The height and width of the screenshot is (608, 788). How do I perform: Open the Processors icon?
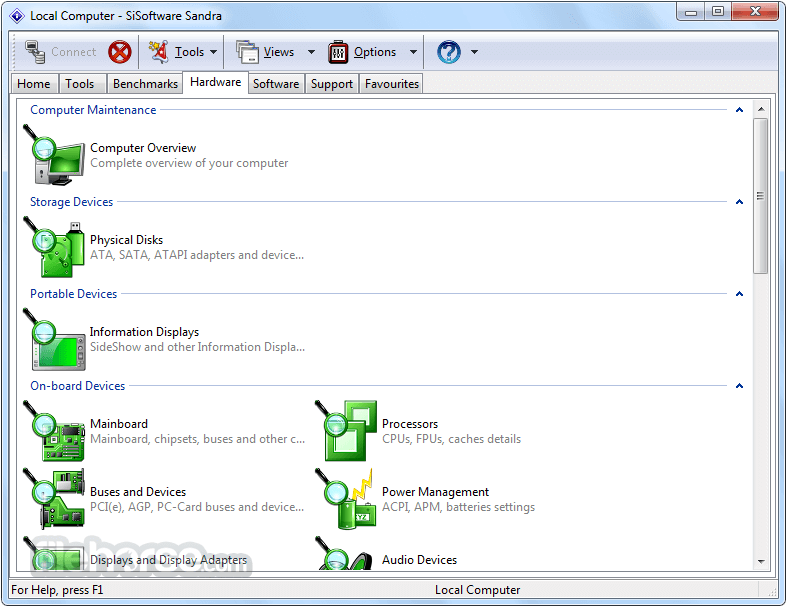pos(346,431)
